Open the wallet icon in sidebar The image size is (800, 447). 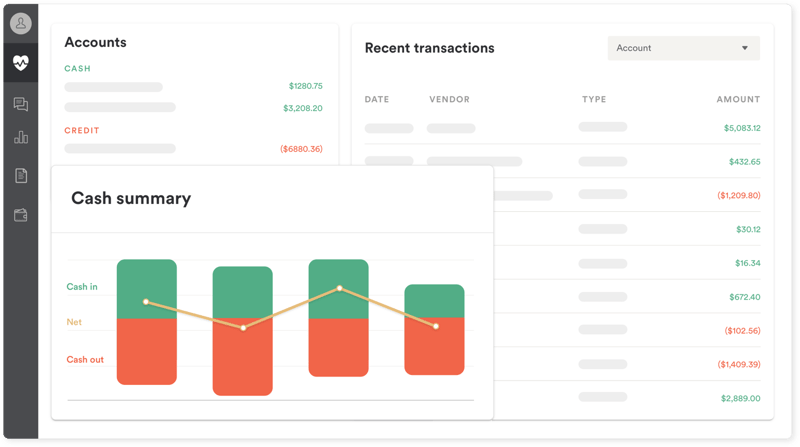click(20, 215)
